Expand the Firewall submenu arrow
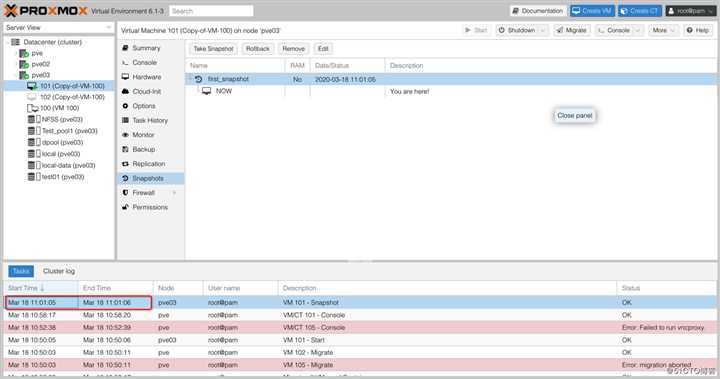 (x=174, y=193)
